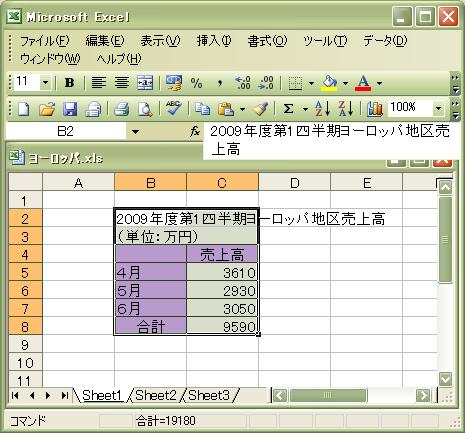Screen dimensions: 465x433
Task: Click the AutoSum sigma icon
Action: coord(288,109)
